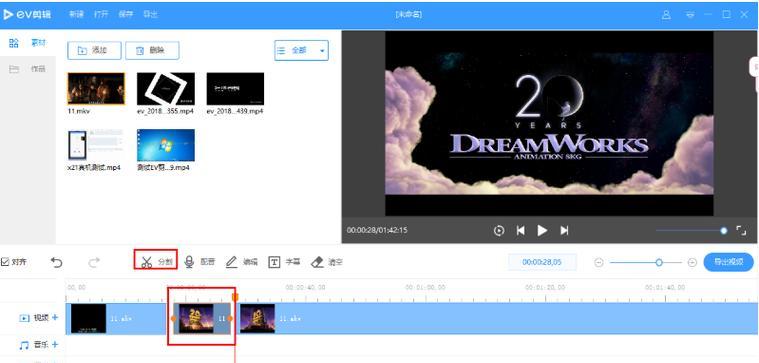Add a new video track with plus

55,318
